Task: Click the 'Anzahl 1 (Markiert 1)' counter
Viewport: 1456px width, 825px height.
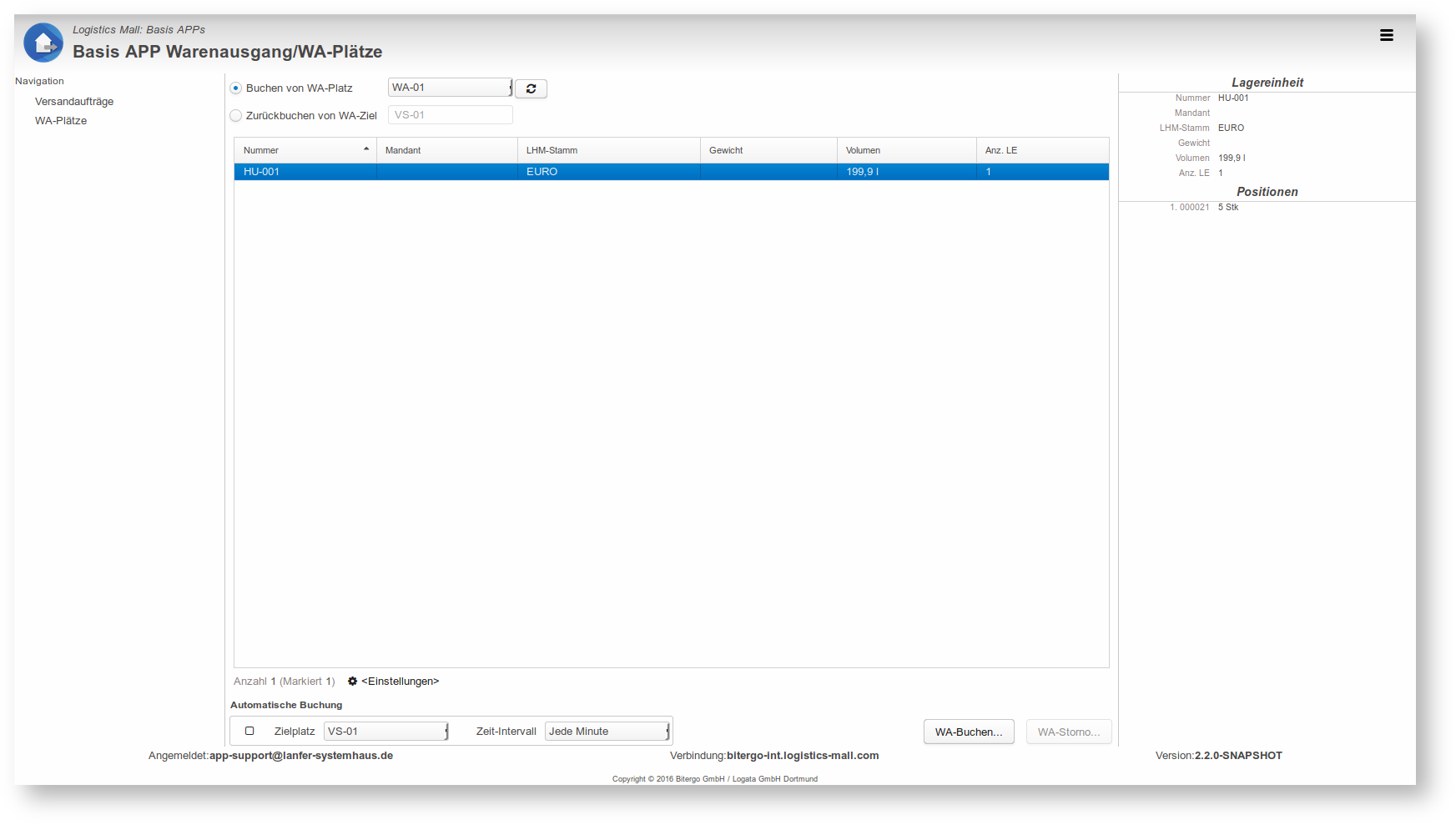Action: coord(285,682)
